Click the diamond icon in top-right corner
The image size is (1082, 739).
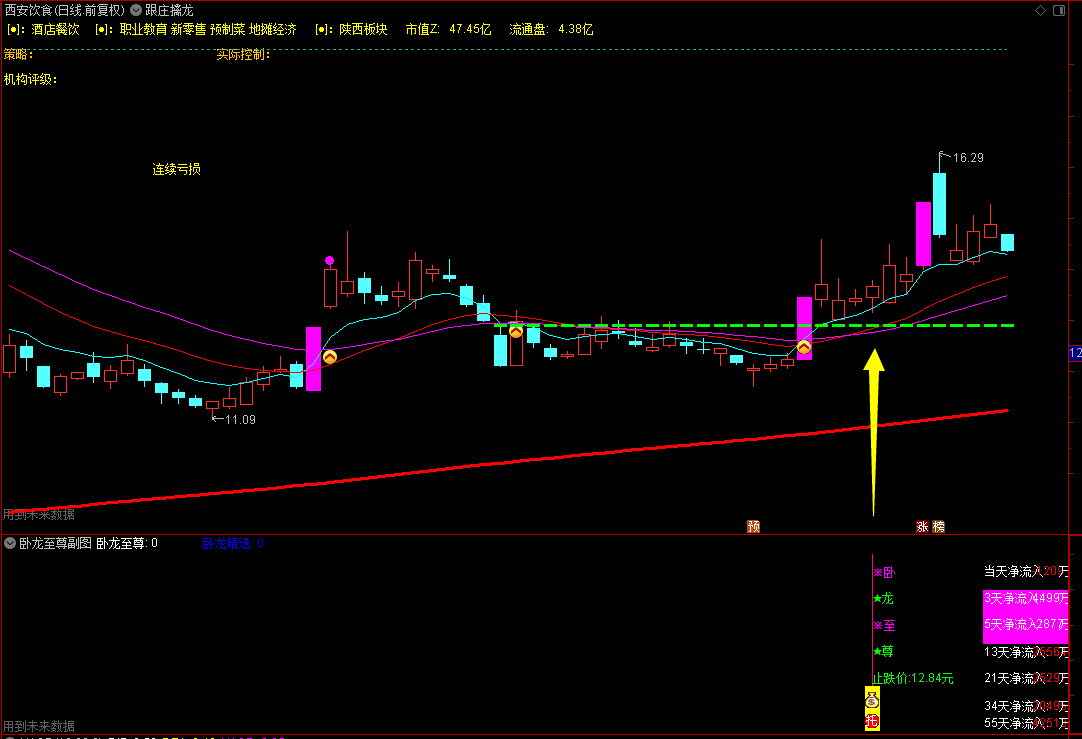(1041, 10)
